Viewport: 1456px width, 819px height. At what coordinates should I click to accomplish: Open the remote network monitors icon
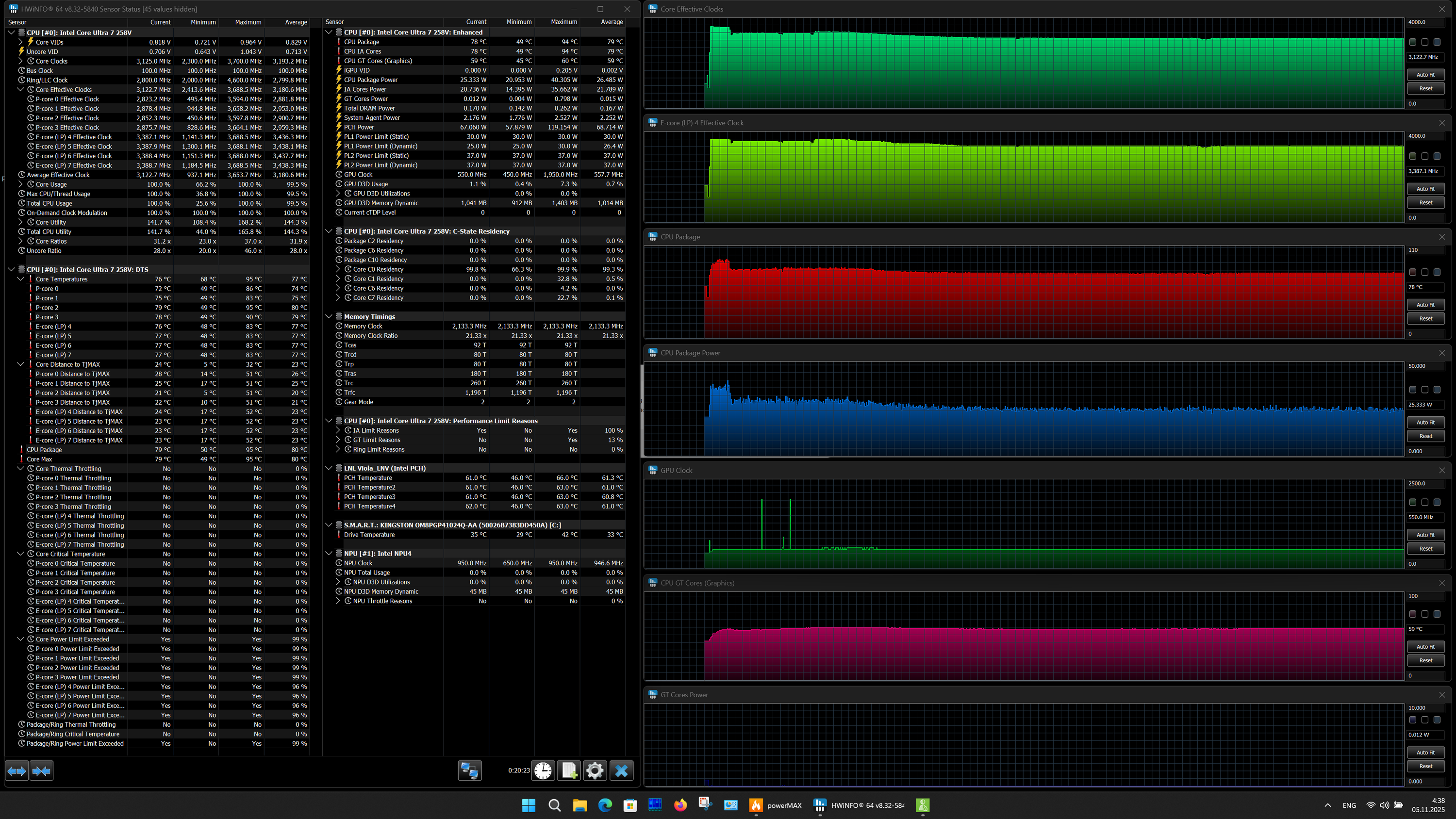pos(469,771)
